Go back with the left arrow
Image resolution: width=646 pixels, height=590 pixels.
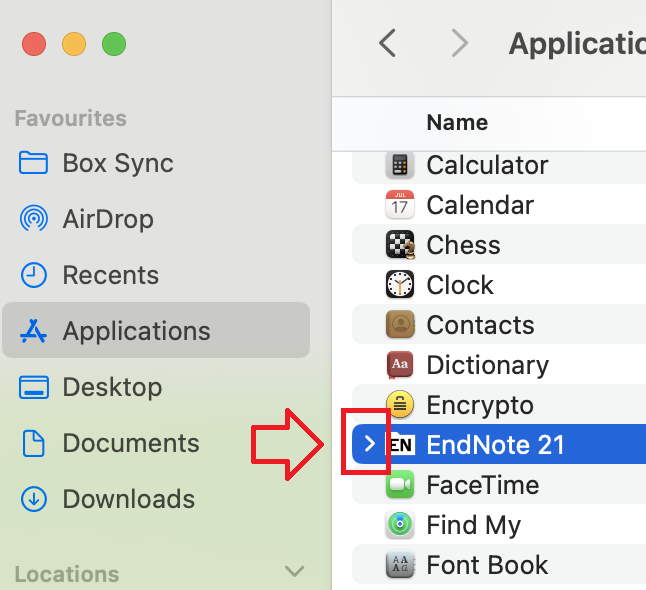(388, 43)
